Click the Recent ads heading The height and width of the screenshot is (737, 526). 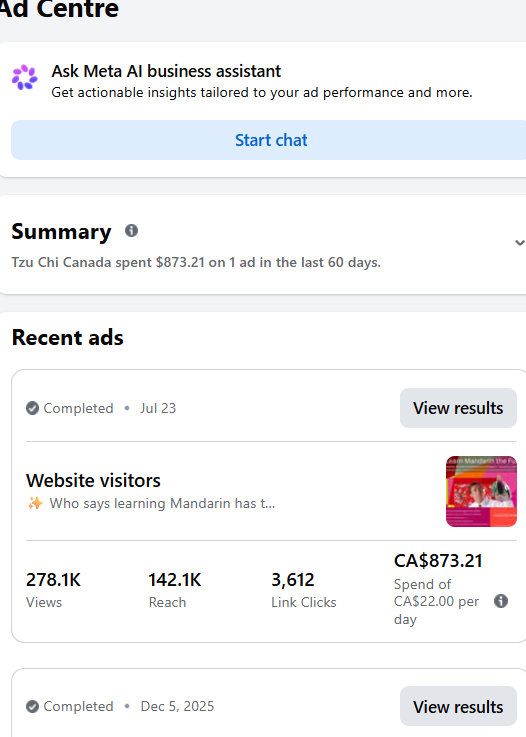click(x=68, y=337)
